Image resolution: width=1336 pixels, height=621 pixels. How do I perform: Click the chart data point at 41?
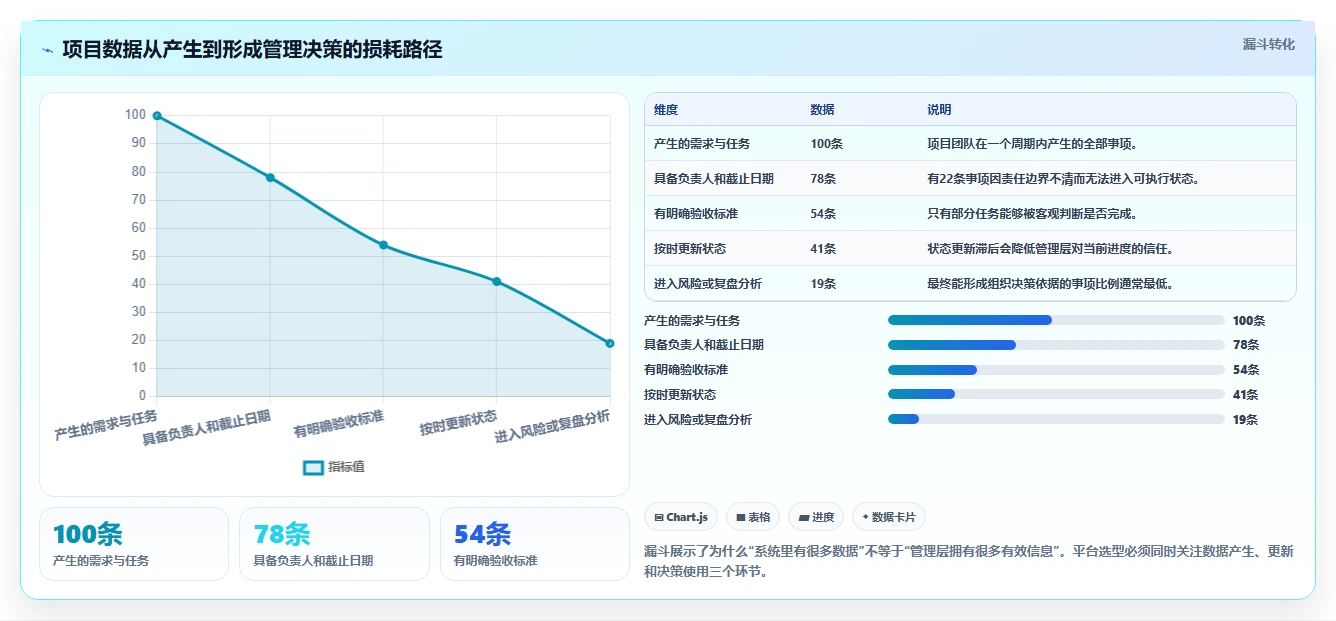tap(496, 282)
